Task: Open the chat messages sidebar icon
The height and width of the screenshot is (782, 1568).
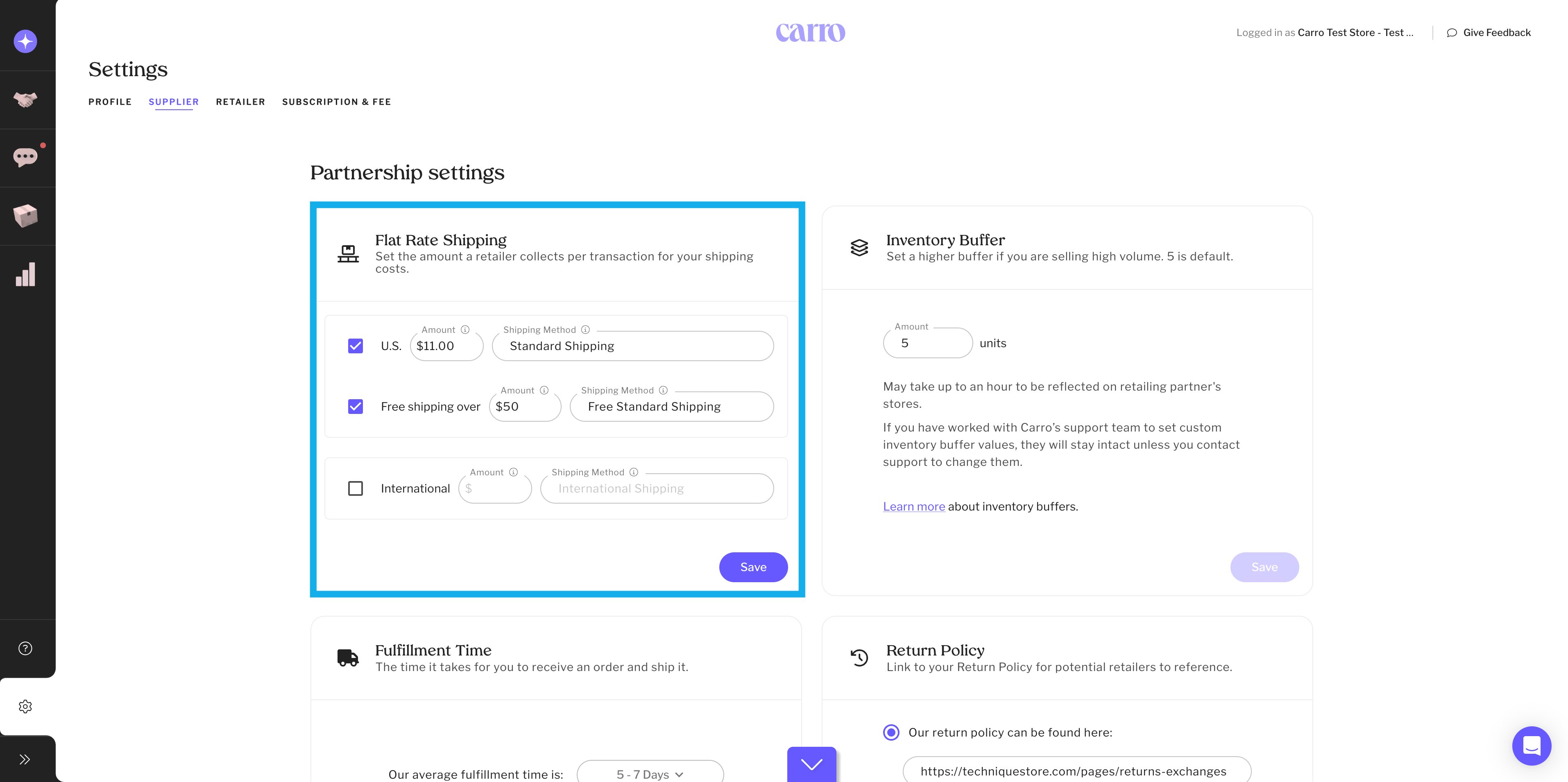Action: click(x=25, y=157)
